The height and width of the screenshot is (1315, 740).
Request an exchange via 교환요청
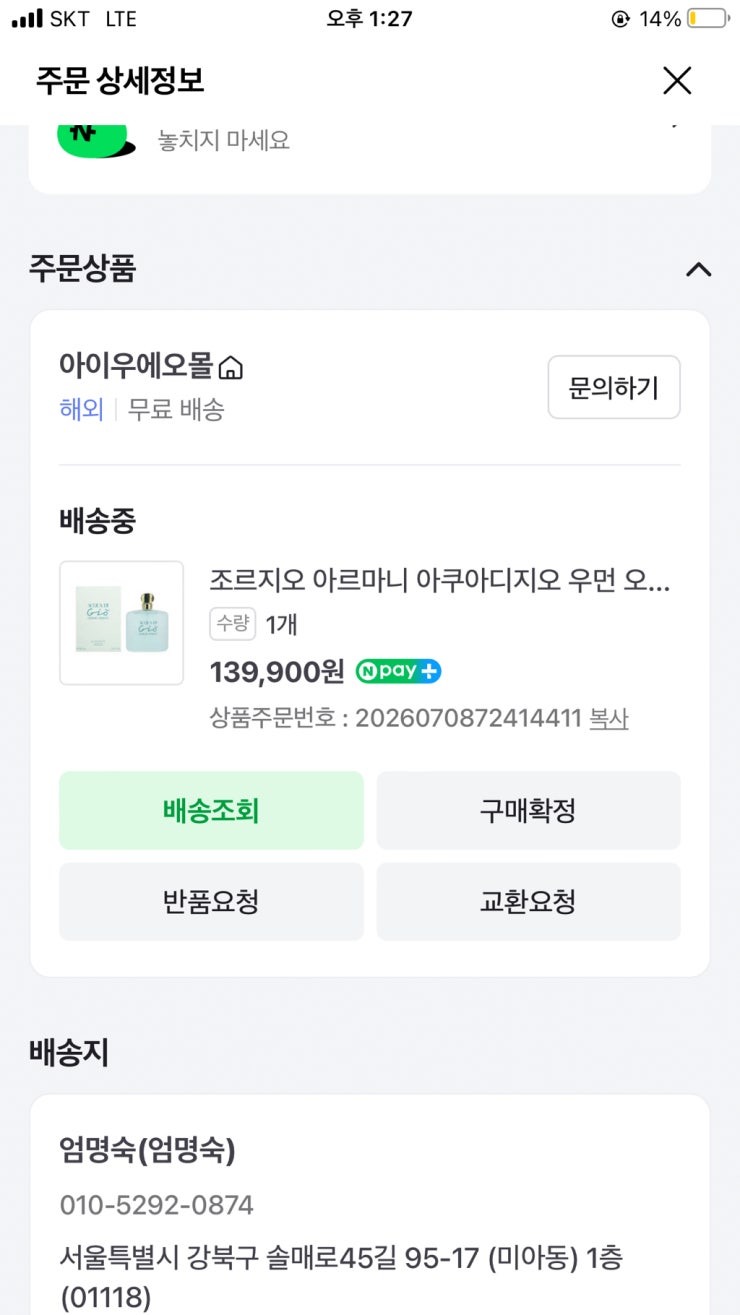pyautogui.click(x=528, y=902)
